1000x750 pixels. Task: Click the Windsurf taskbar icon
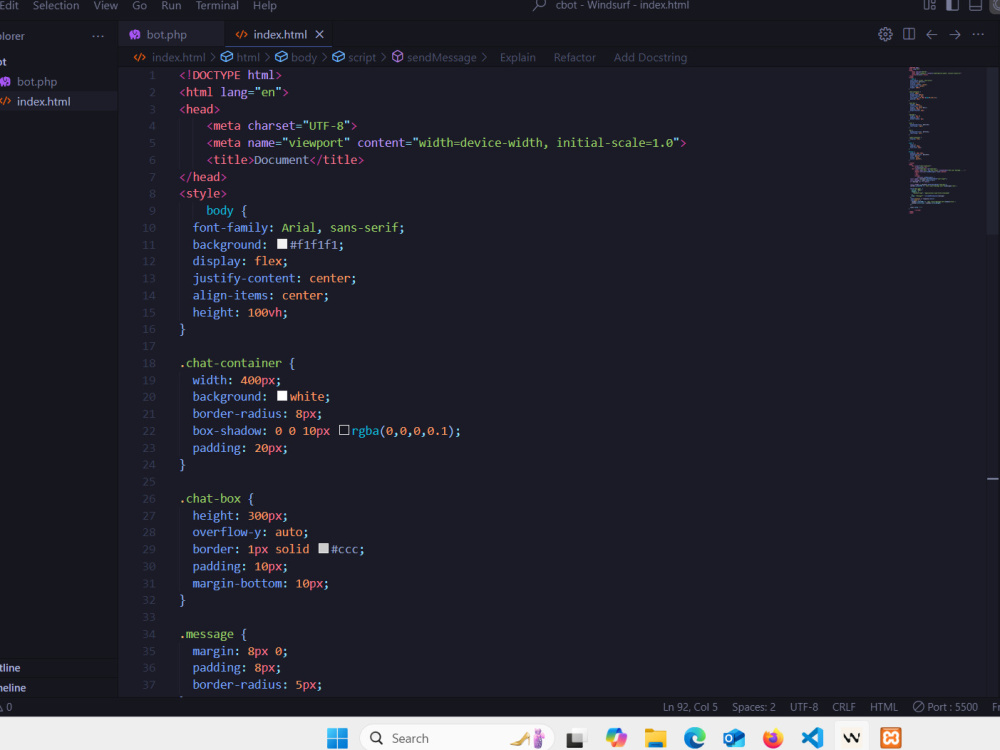tap(851, 738)
